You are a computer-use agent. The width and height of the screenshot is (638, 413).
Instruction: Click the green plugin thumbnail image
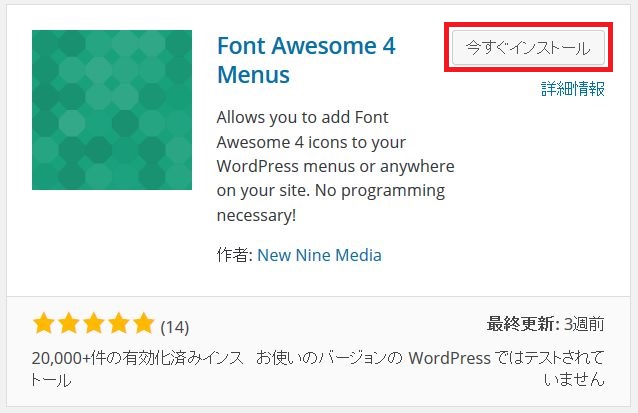pos(112,110)
